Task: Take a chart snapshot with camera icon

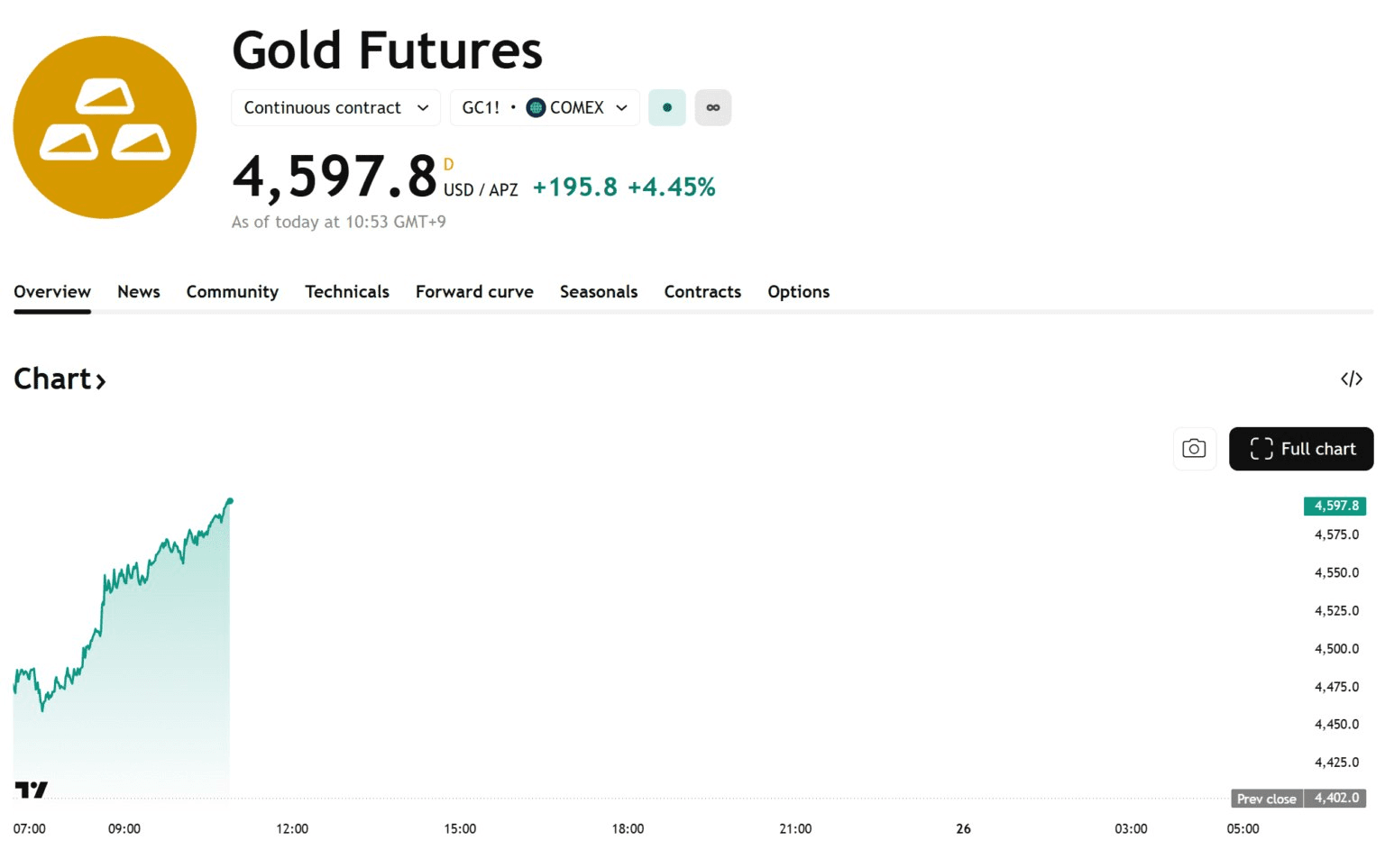Action: pos(1193,449)
